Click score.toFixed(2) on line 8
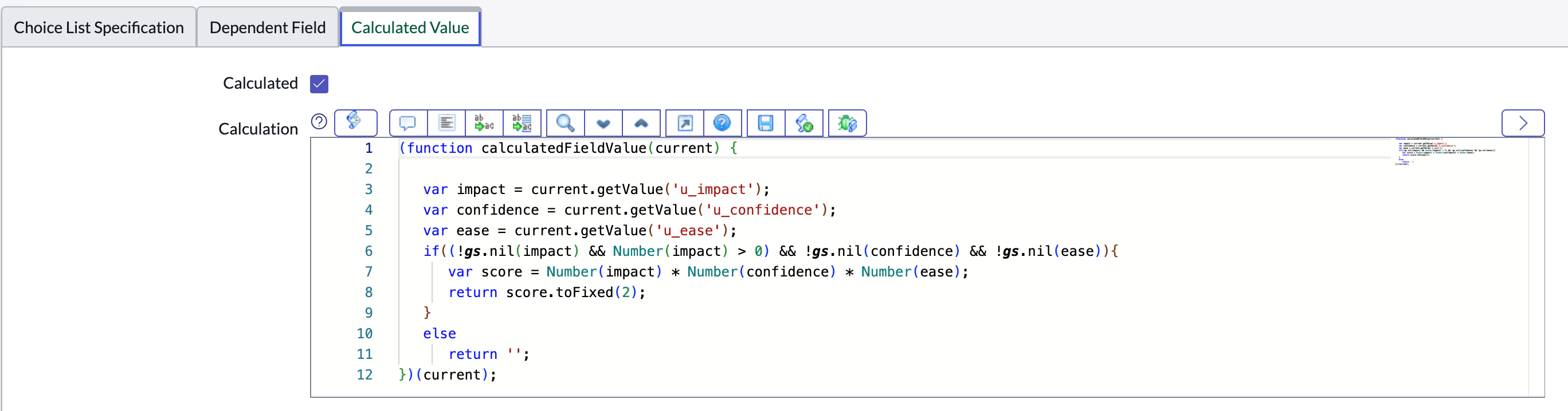This screenshot has height=411, width=1568. [x=571, y=293]
